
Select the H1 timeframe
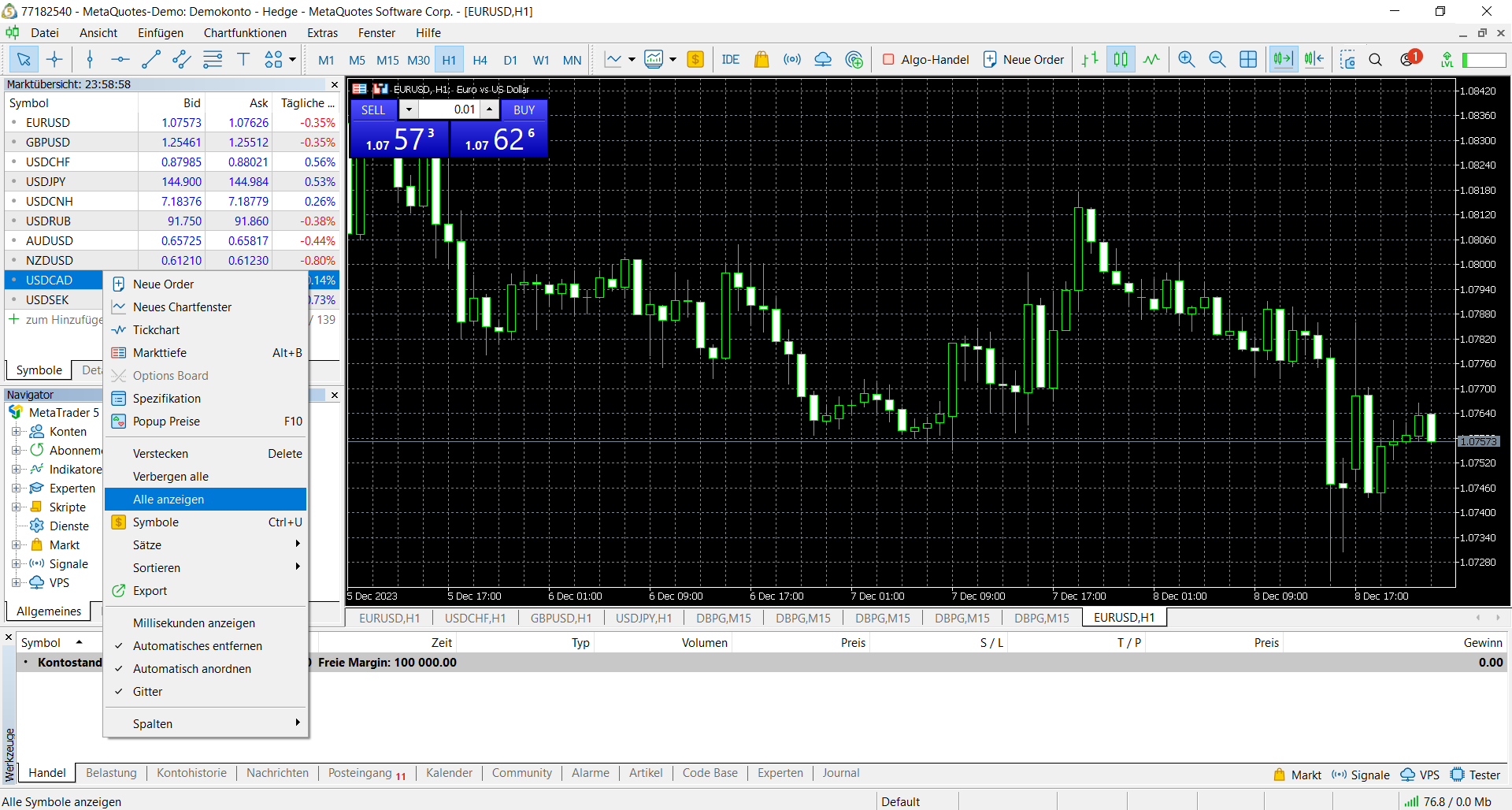tap(449, 60)
